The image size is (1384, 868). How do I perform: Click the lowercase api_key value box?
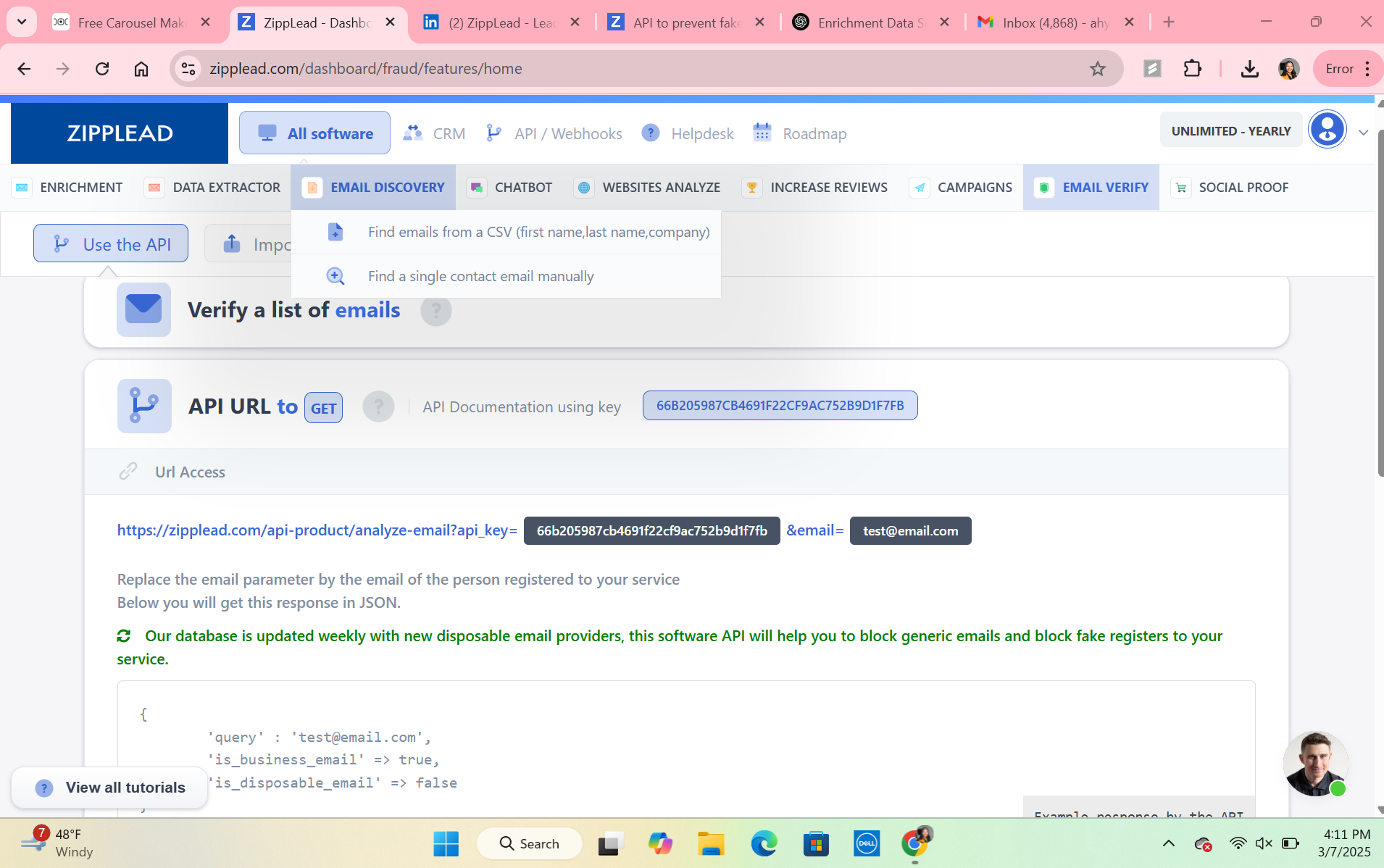[x=651, y=530]
